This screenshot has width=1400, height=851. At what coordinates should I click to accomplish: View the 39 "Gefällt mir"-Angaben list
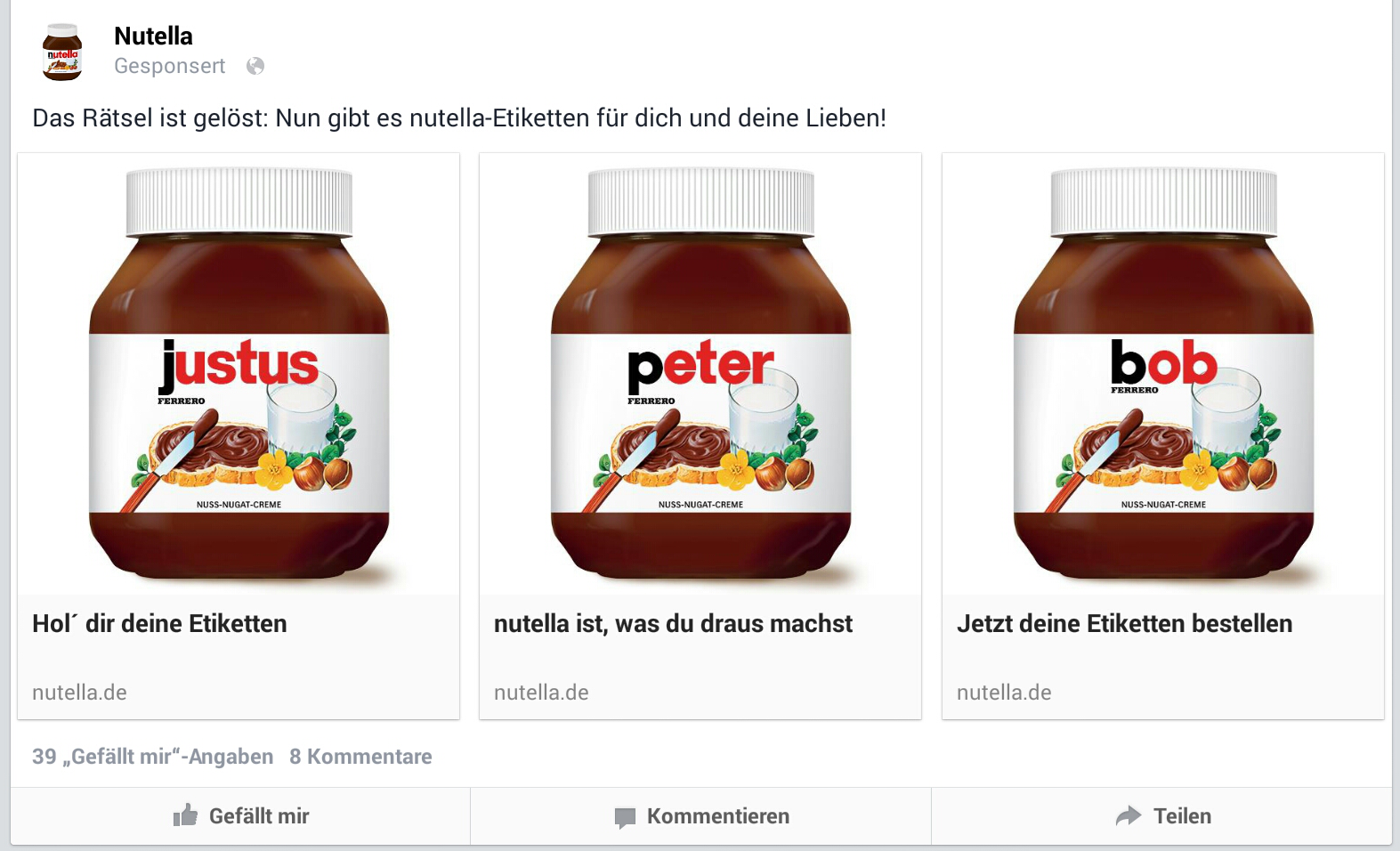point(152,757)
